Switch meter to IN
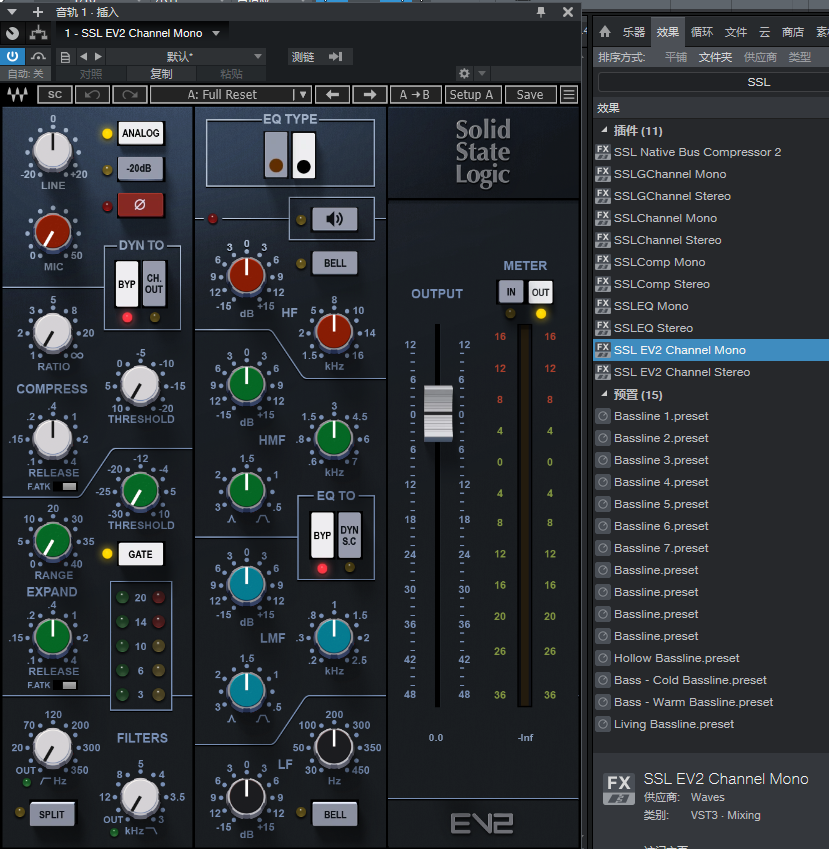Image resolution: width=829 pixels, height=849 pixels. (x=511, y=292)
